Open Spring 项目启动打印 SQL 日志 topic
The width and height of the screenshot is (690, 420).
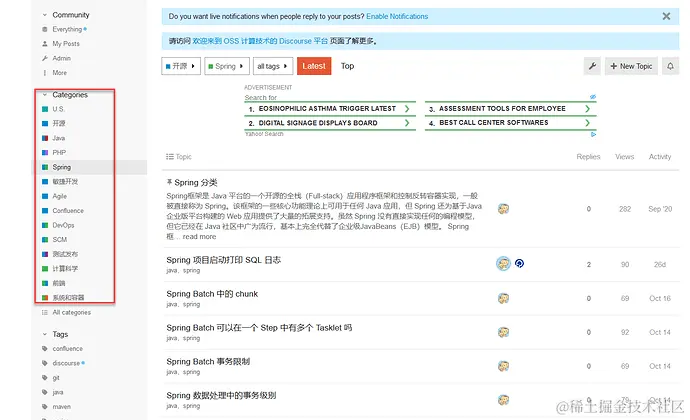coord(224,260)
